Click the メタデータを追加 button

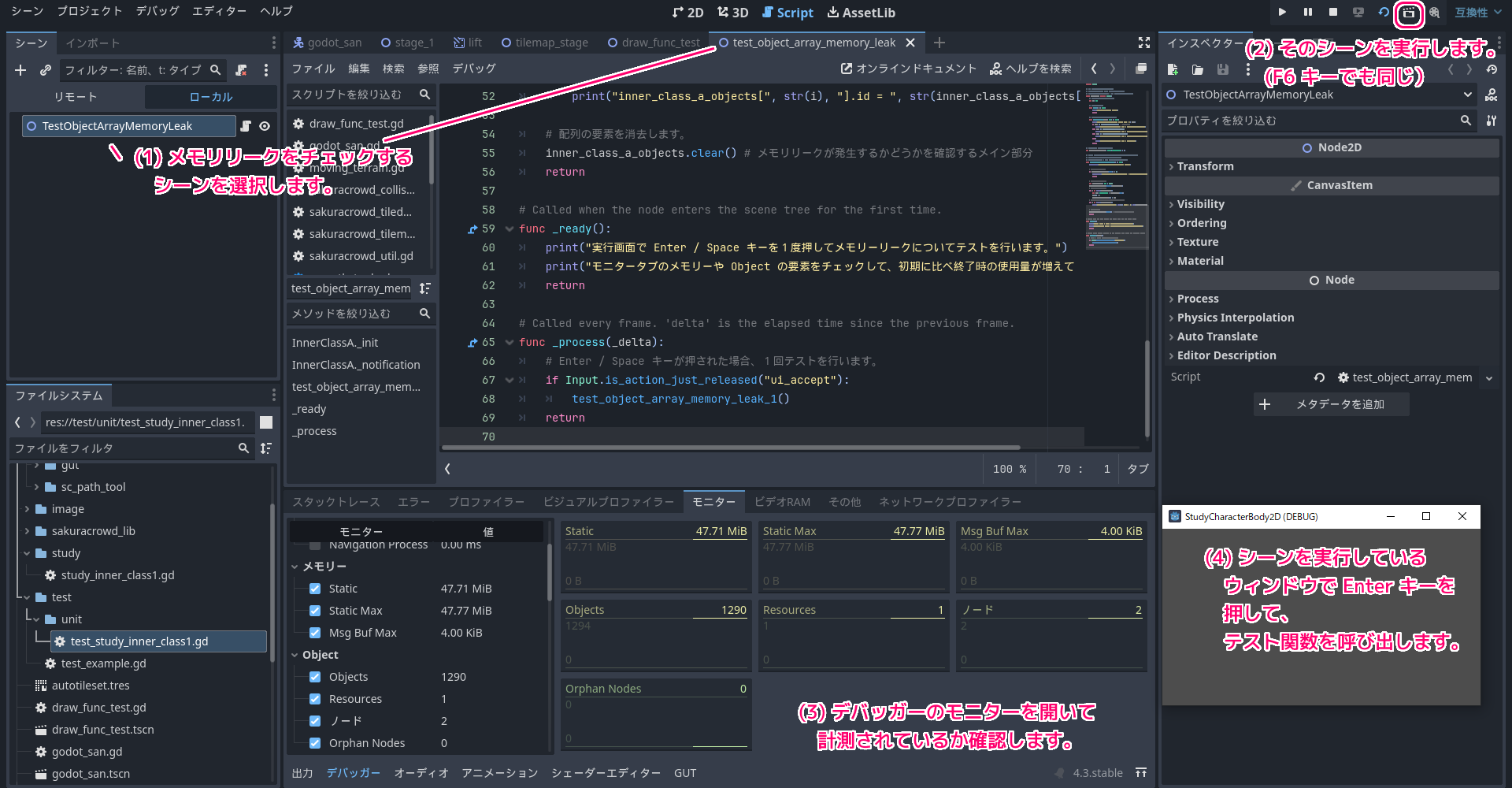point(1331,404)
